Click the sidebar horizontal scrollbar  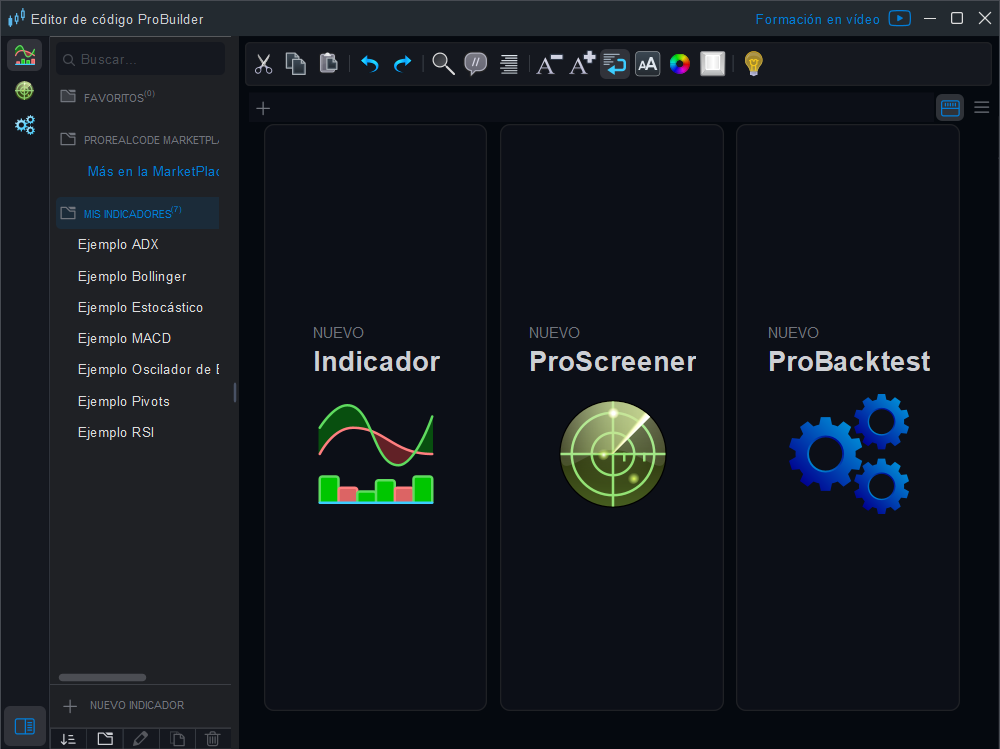[103, 678]
